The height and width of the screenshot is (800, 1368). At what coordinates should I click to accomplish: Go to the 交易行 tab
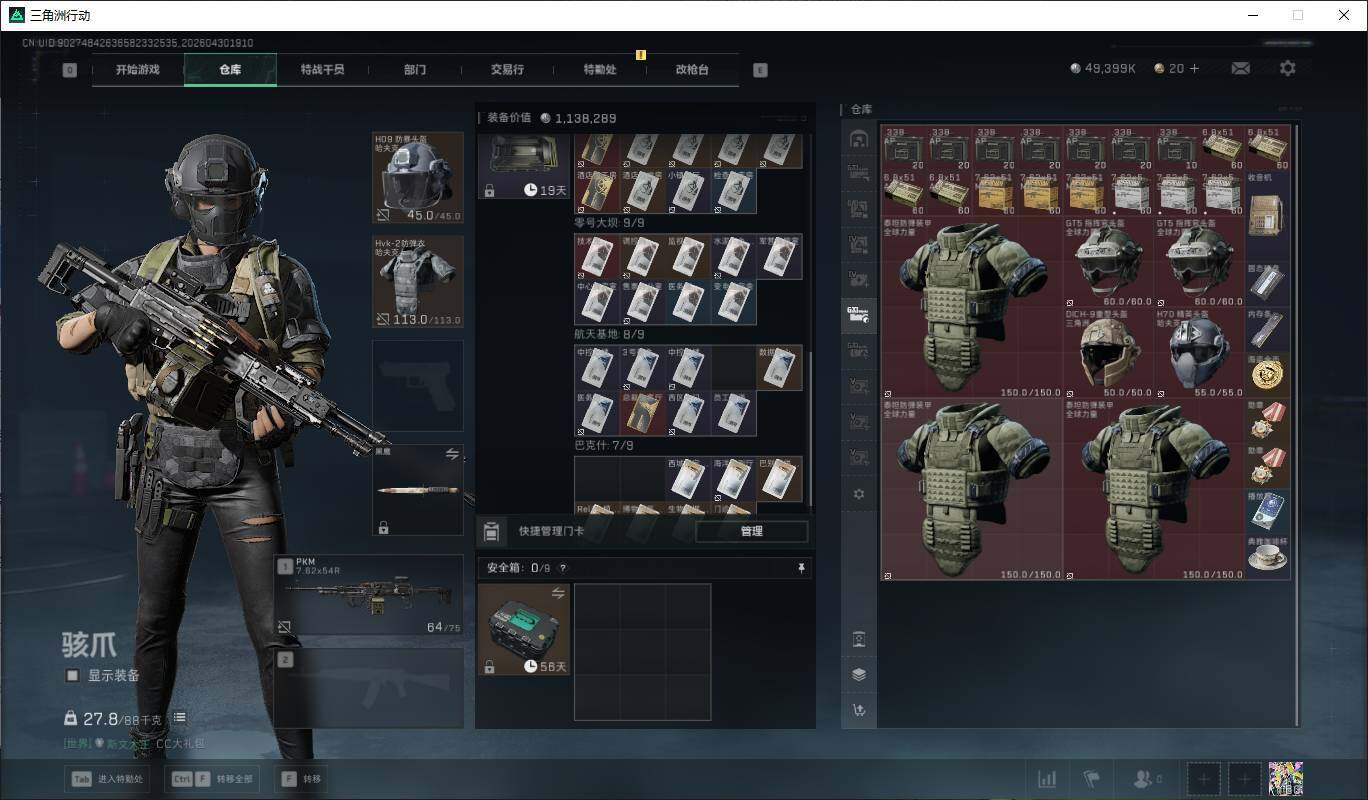pyautogui.click(x=507, y=70)
